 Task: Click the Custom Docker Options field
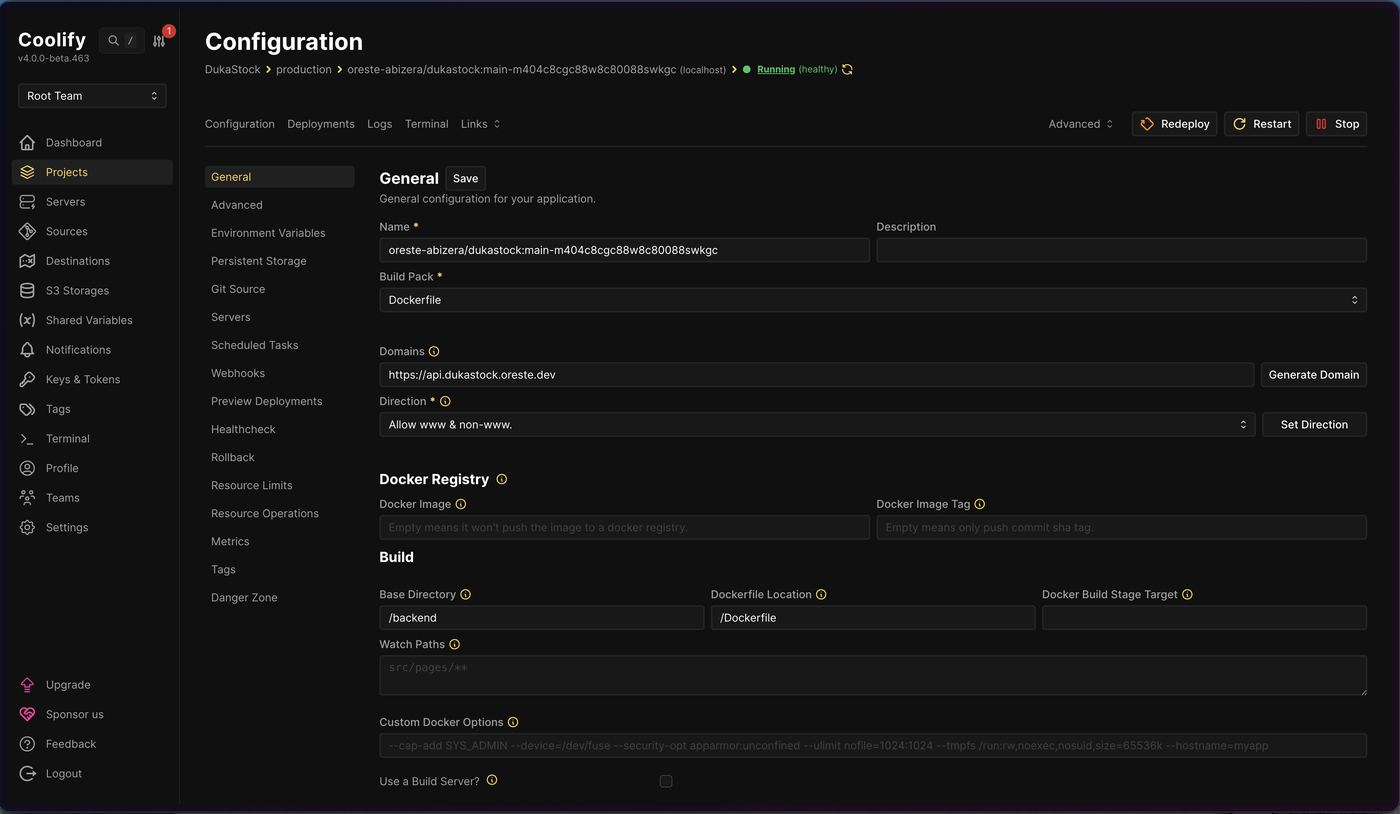click(x=873, y=745)
